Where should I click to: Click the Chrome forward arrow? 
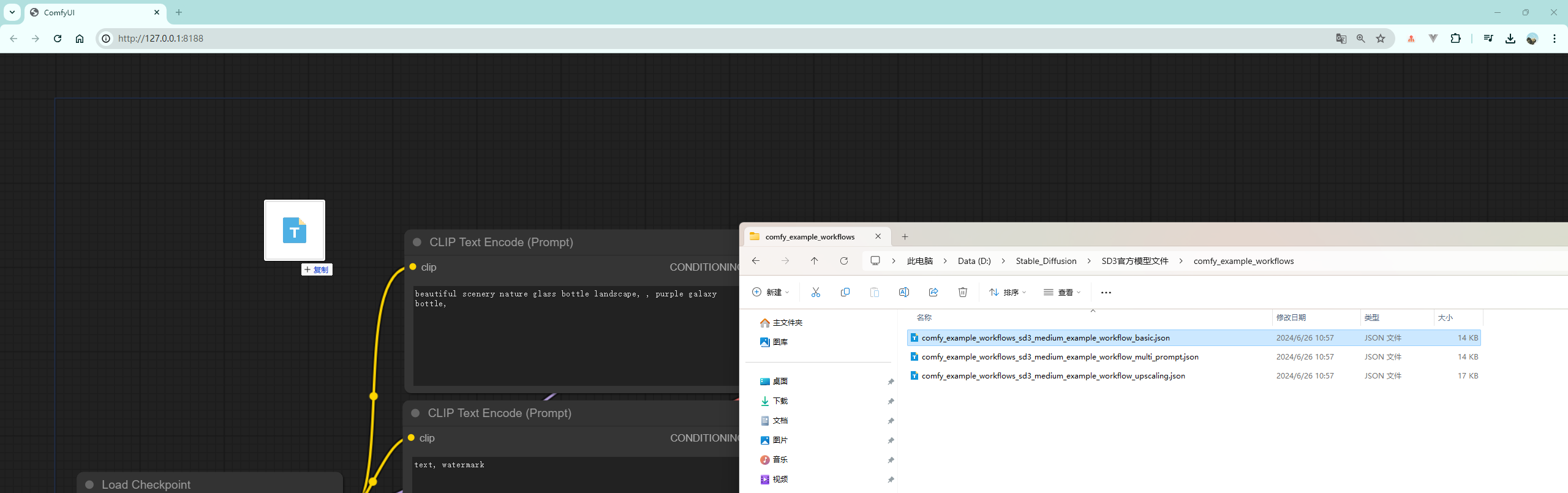(x=36, y=39)
